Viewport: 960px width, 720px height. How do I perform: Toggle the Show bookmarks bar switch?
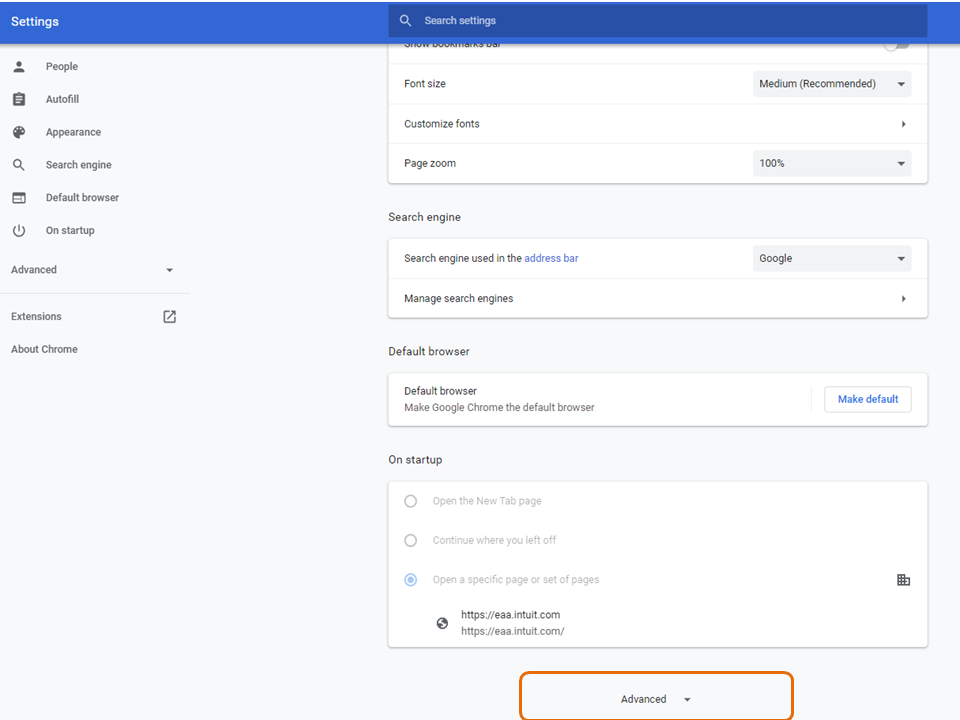897,45
